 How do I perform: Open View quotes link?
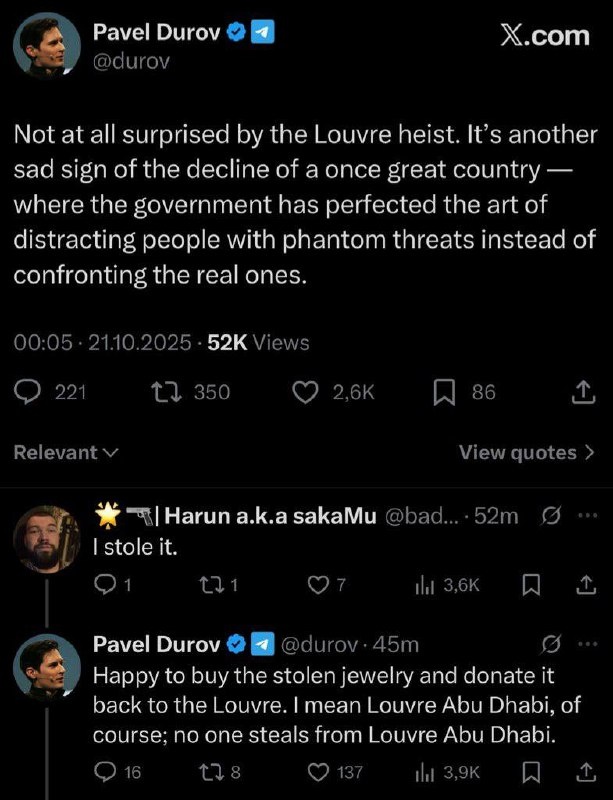click(517, 452)
